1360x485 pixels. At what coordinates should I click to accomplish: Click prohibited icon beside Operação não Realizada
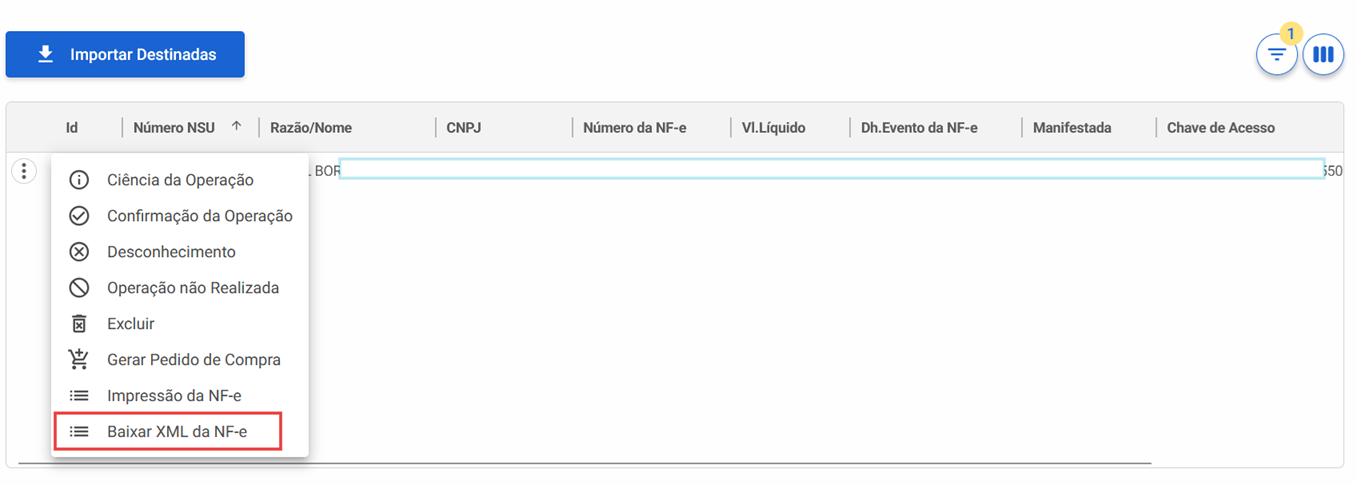coord(79,288)
